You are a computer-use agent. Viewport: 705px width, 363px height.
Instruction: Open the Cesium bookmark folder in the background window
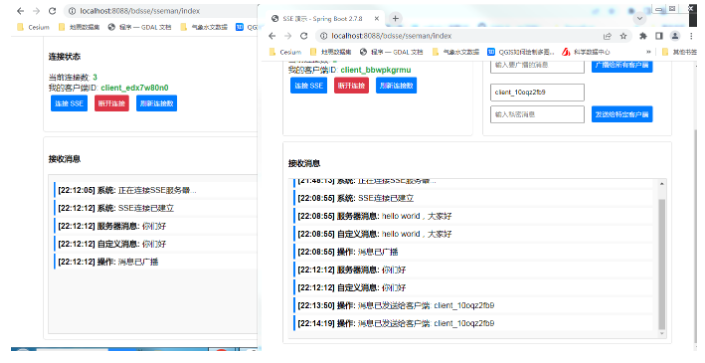point(33,27)
